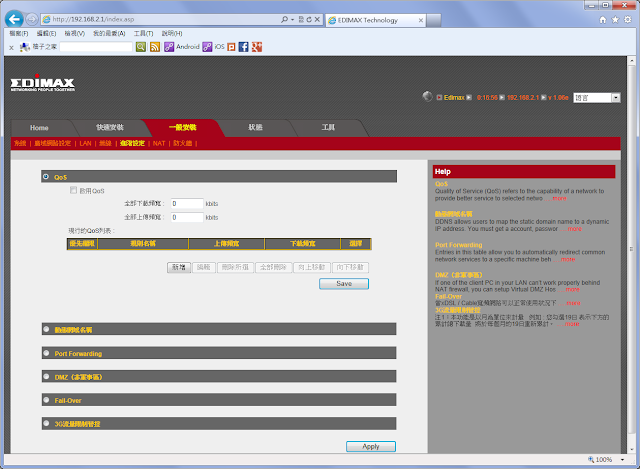
Task: Switch to the 狀態 tab
Action: [x=255, y=127]
